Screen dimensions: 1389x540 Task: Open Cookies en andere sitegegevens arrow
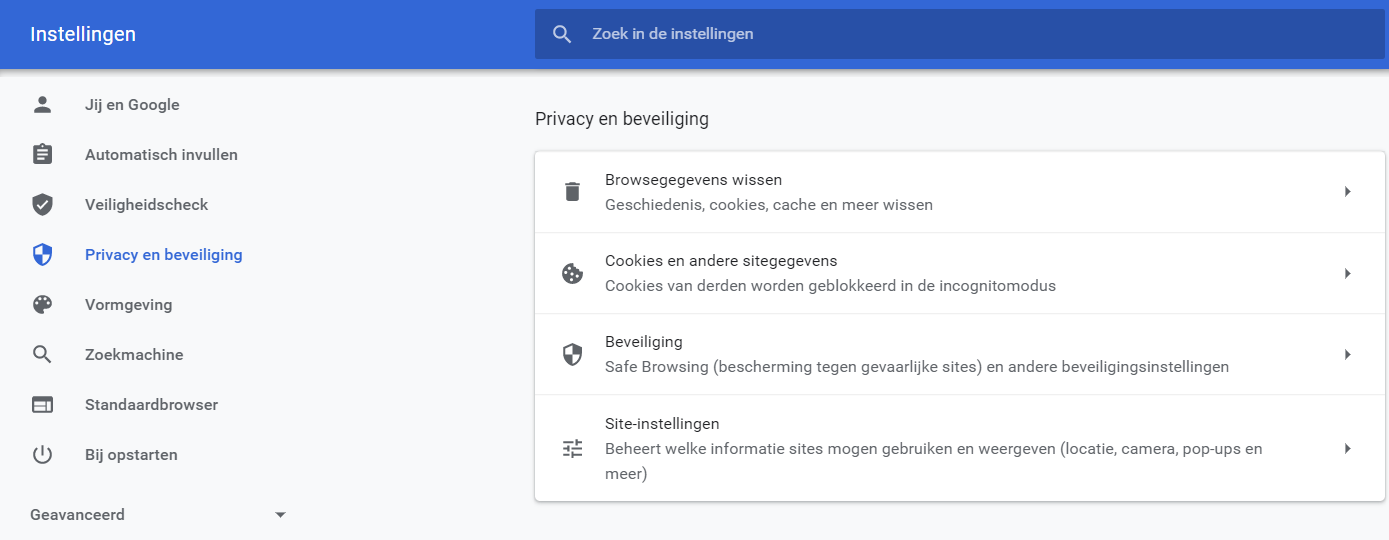point(1348,273)
